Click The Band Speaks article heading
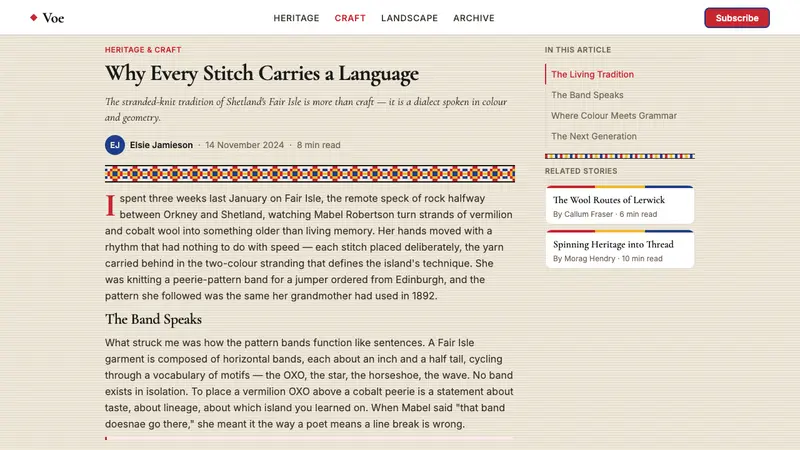 click(153, 319)
